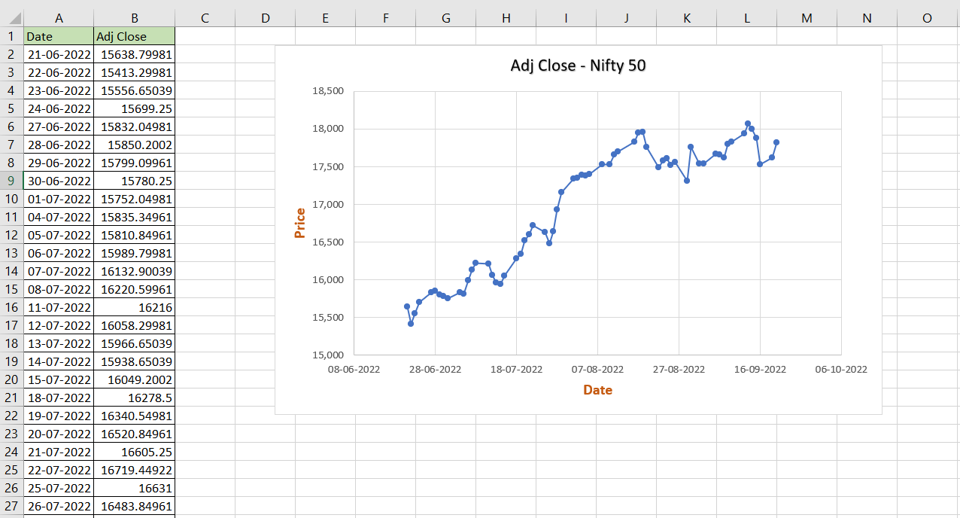Select the Price vertical axis title
The image size is (960, 518).
(x=299, y=223)
